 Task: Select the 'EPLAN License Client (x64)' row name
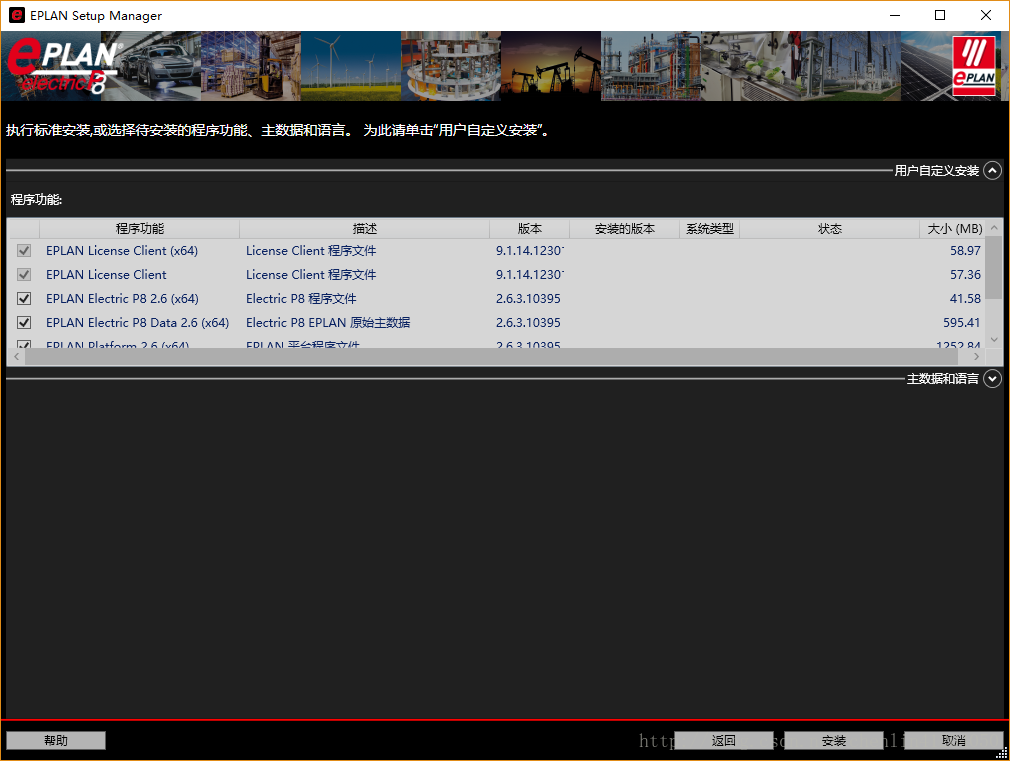[122, 251]
